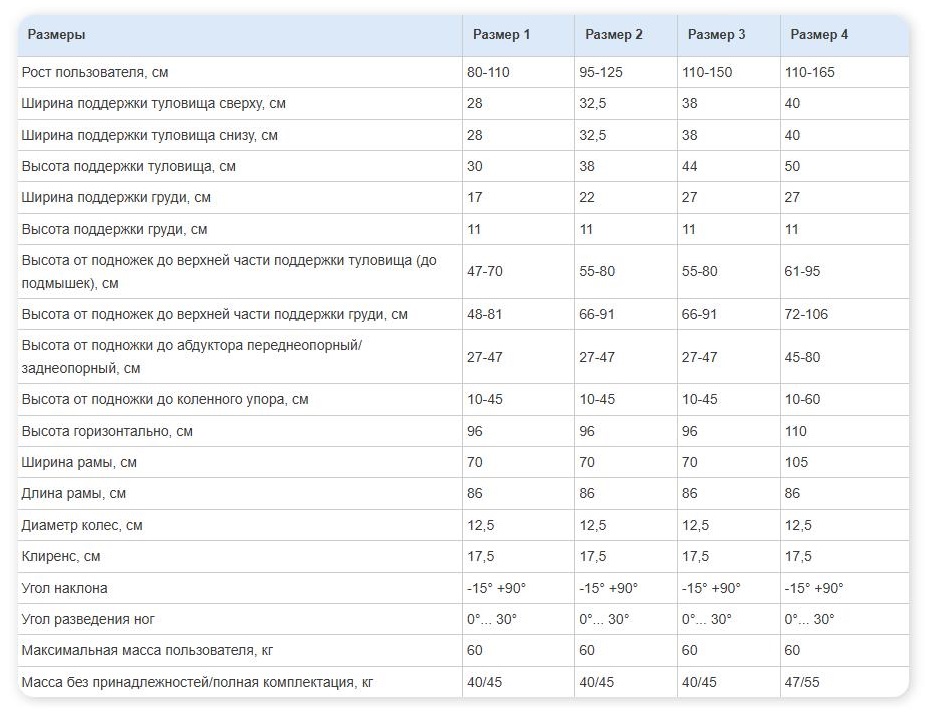The width and height of the screenshot is (925, 714).
Task: Select the "Клиренс, см" row label
Action: (61, 557)
